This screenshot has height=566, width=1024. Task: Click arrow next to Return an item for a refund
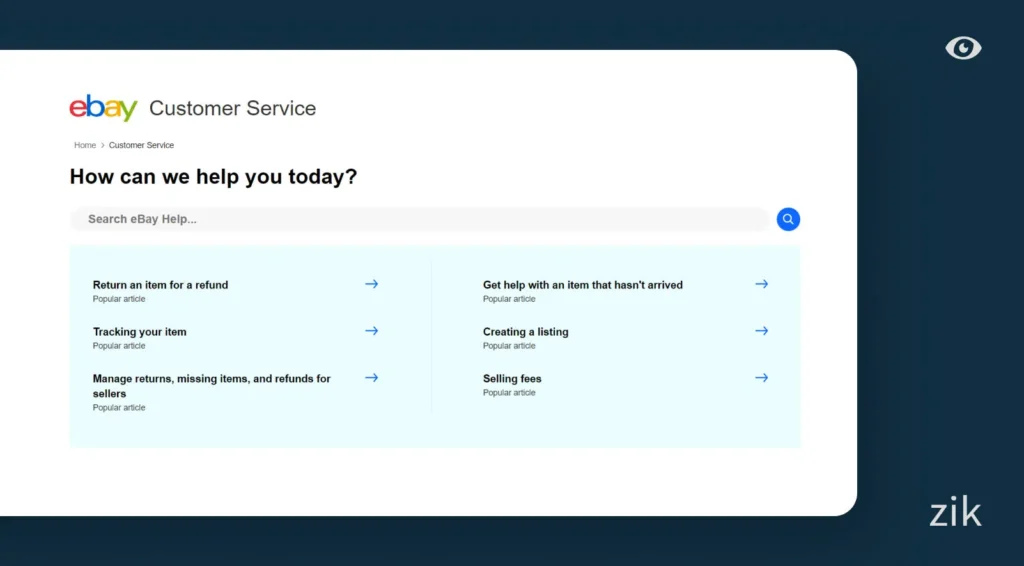pos(371,284)
